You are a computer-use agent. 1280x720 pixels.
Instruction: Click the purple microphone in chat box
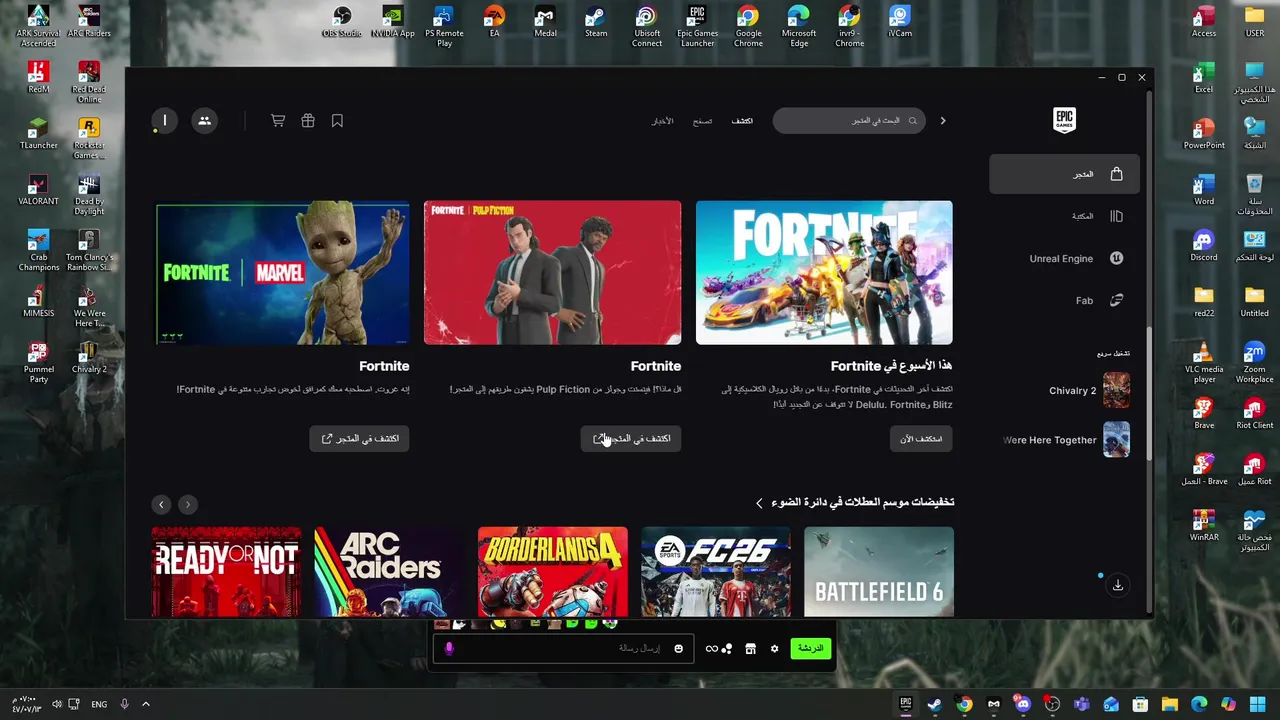[x=449, y=649]
